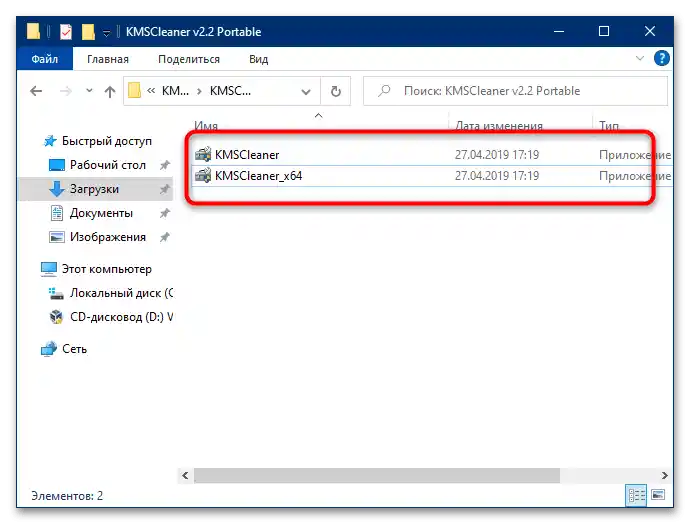Image resolution: width=690 pixels, height=524 pixels.
Task: Click the KMSC... breadcrumb segment
Action: (x=230, y=91)
